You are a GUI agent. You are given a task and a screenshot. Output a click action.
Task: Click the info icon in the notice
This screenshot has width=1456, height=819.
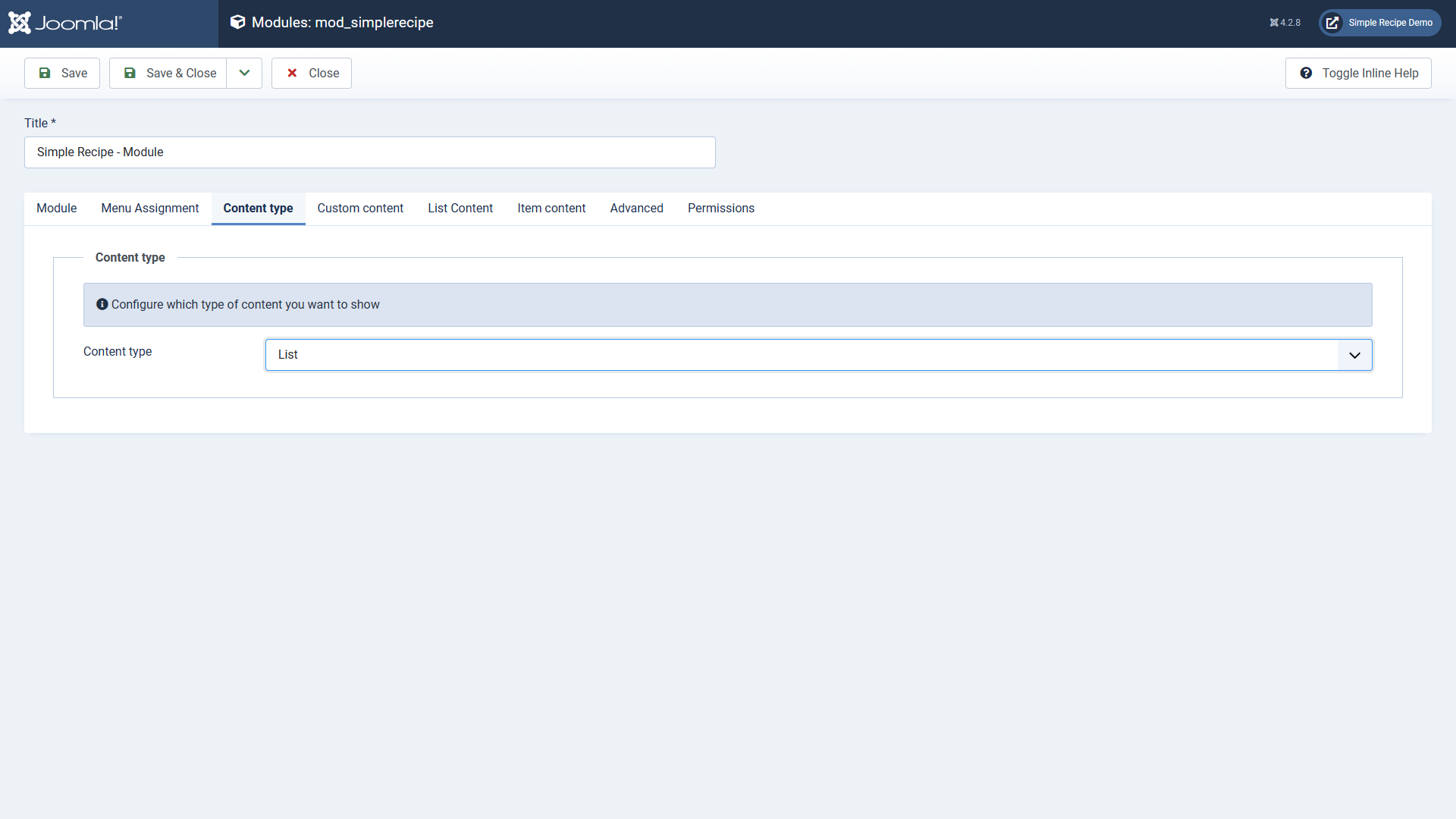102,304
